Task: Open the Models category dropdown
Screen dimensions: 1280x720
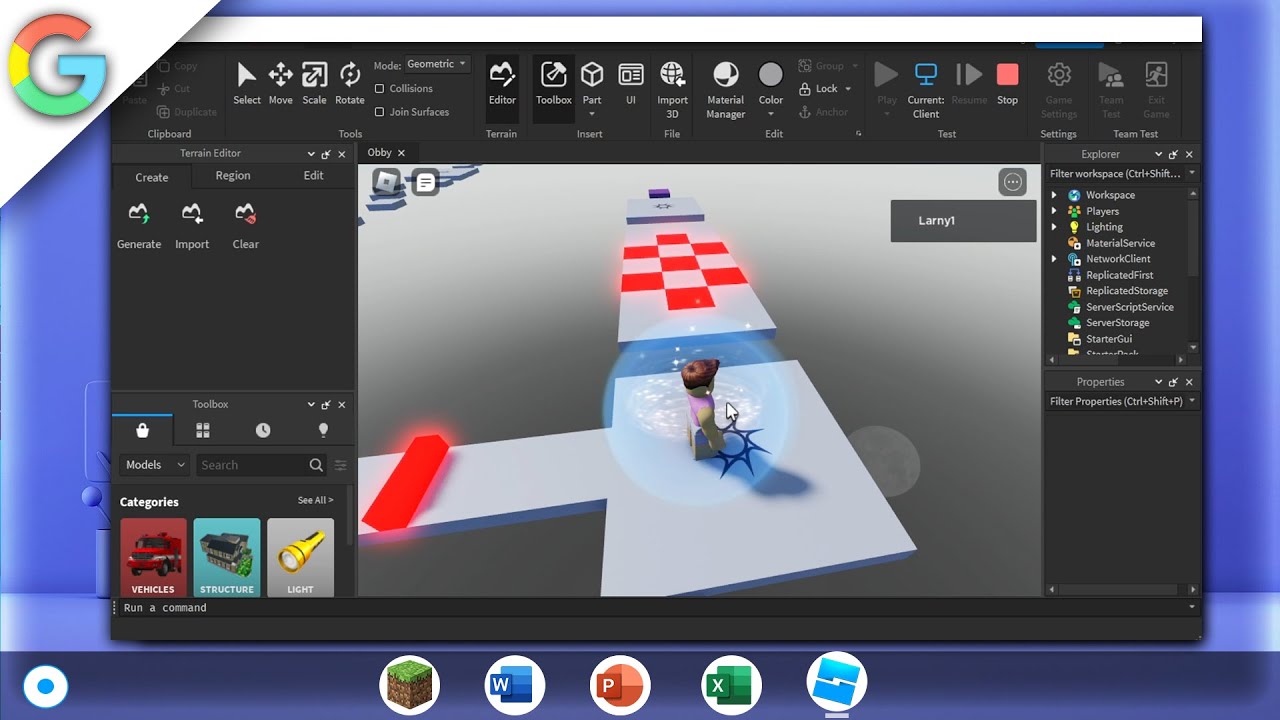Action: (154, 465)
